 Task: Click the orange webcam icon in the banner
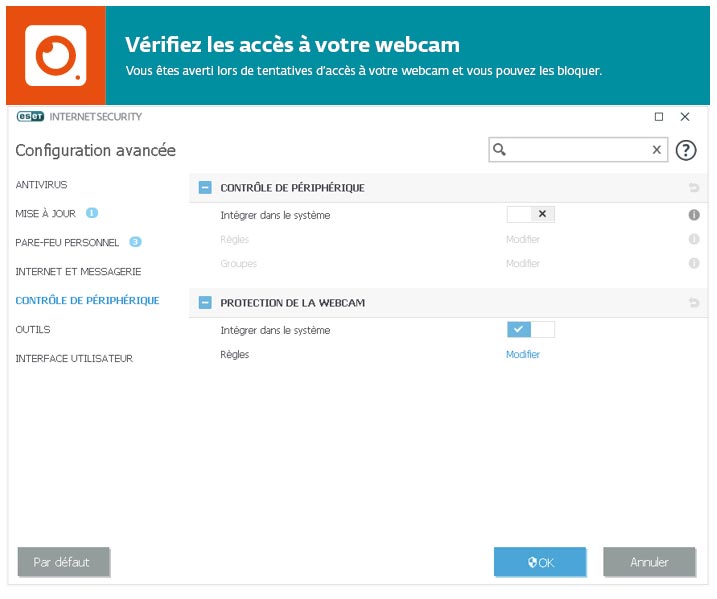coord(55,54)
